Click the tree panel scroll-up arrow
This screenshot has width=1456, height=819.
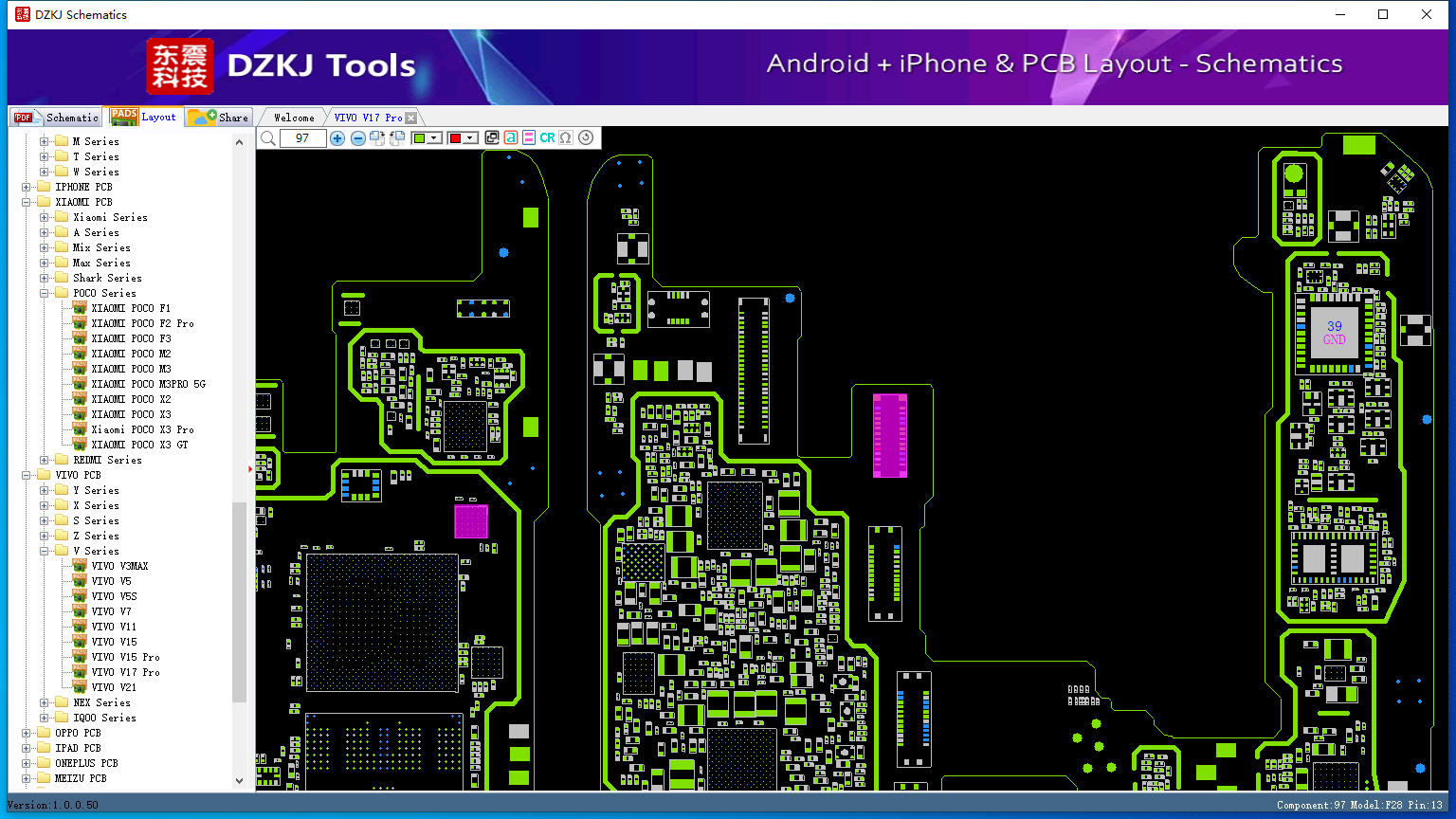(239, 142)
